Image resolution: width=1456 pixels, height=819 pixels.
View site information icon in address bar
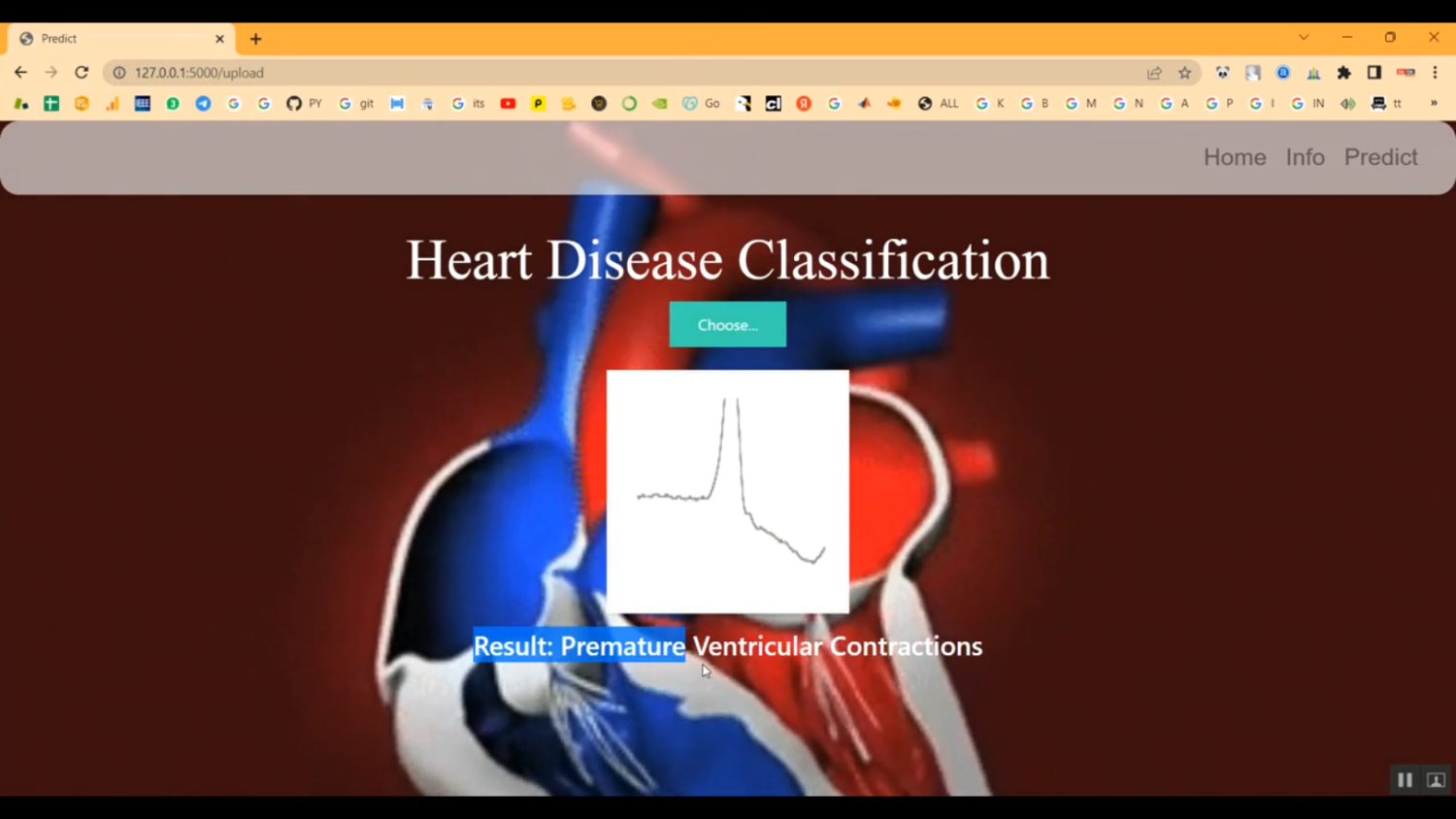(x=119, y=73)
